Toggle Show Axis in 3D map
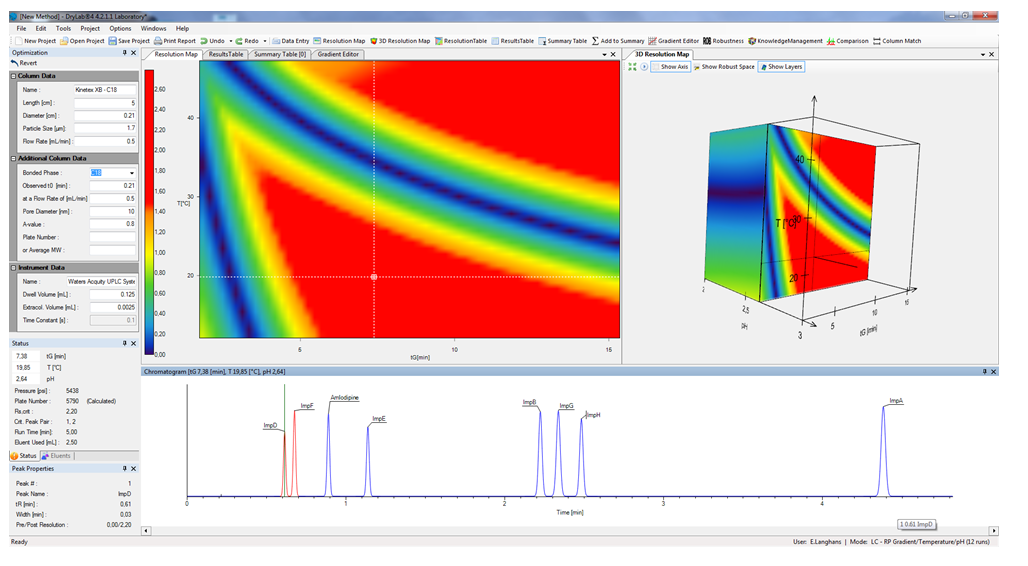 click(x=670, y=67)
